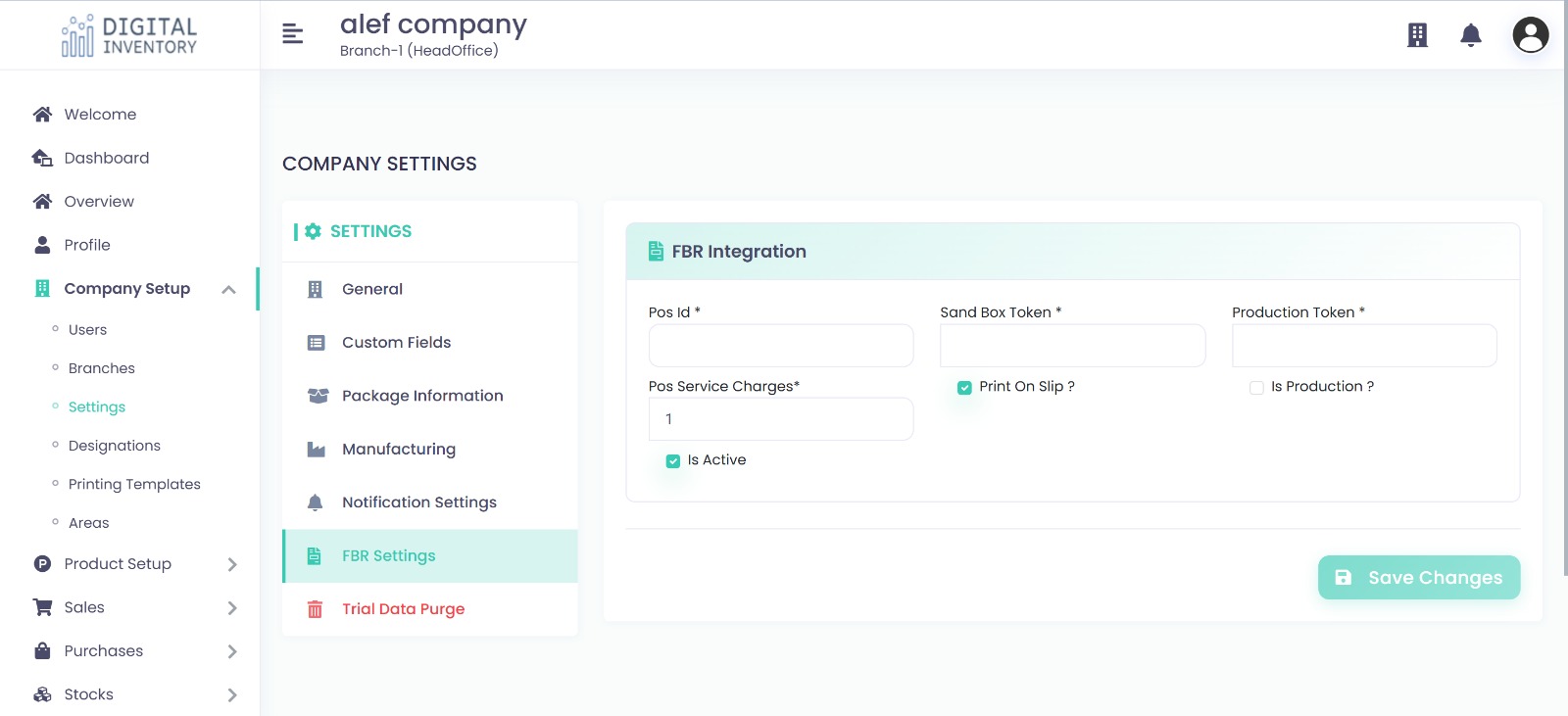Click the Sales cart icon
1568x716 pixels.
coord(42,607)
